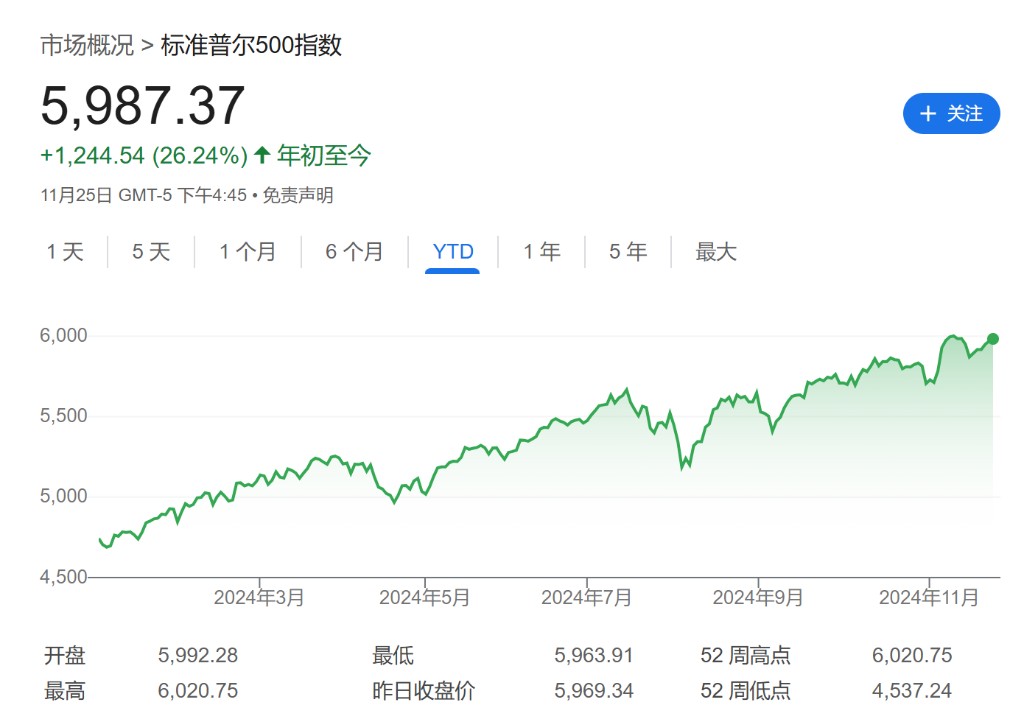Select the 1 年 time range tab
1024x716 pixels.
pos(541,252)
